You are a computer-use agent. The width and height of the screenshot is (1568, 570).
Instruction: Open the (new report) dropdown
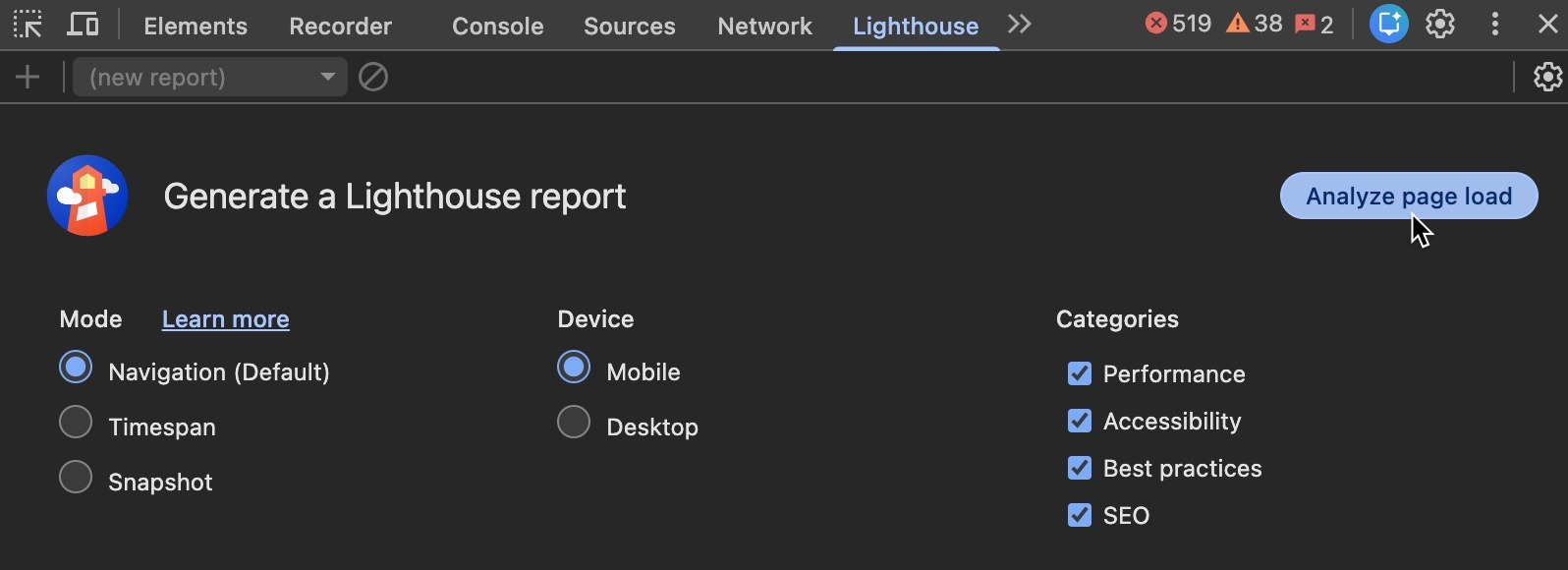pyautogui.click(x=210, y=77)
